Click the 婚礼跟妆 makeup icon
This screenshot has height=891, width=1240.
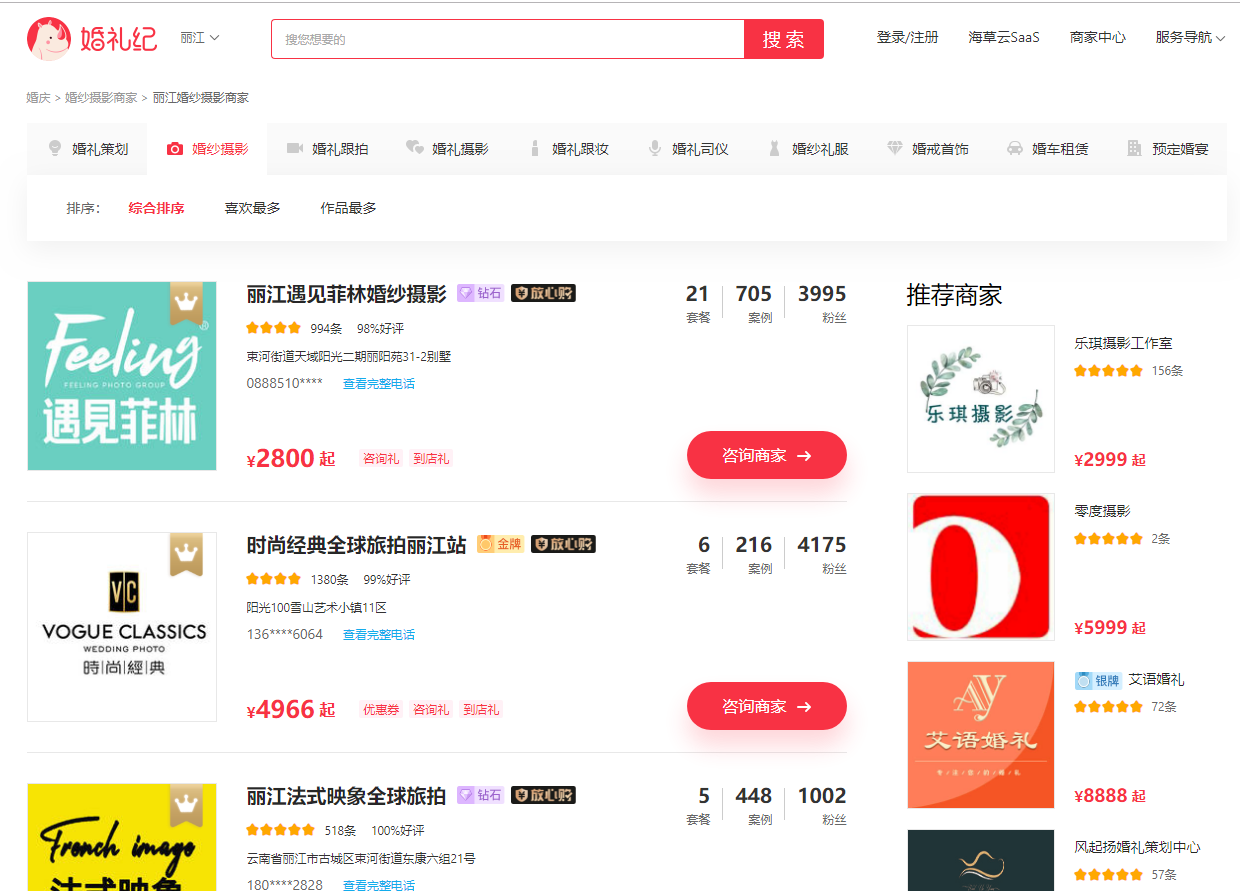coord(535,147)
